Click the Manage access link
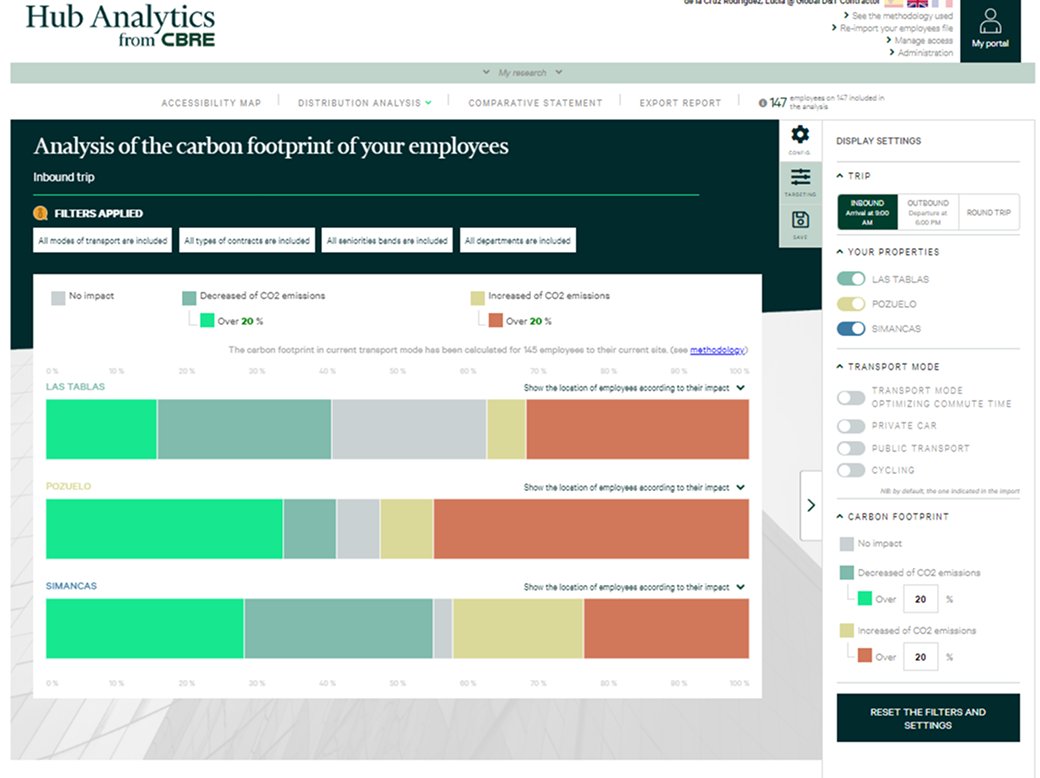The width and height of the screenshot is (1040, 778). pyautogui.click(x=923, y=40)
